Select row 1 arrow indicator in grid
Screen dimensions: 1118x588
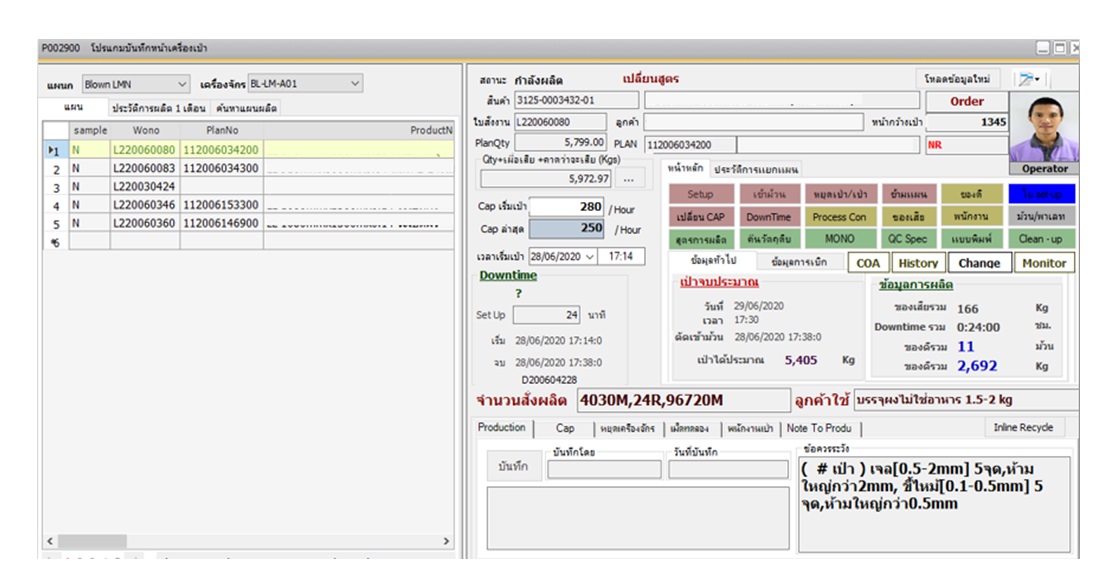(x=53, y=150)
